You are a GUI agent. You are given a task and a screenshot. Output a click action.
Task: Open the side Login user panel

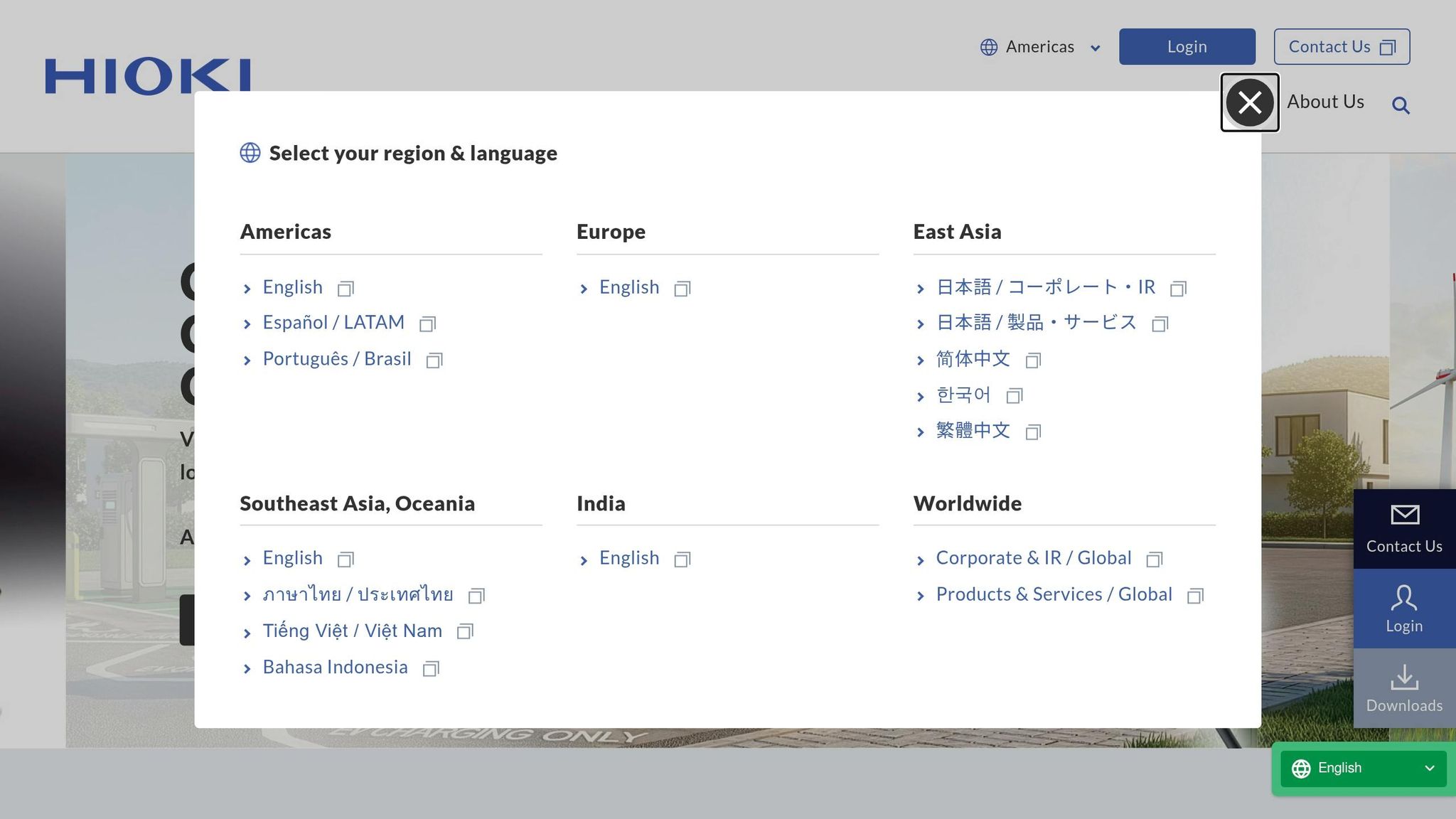(1404, 609)
